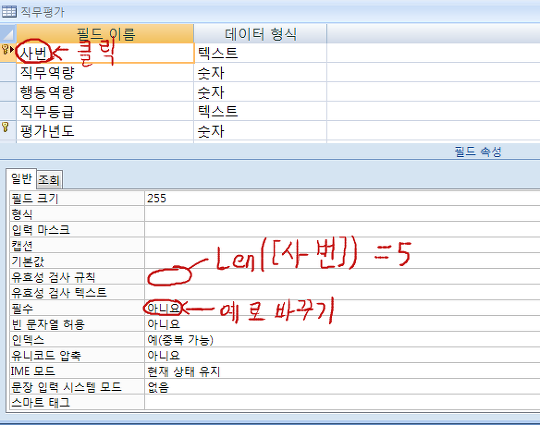
Task: Click the 행동역량 field name cell
Action: pyautogui.click(x=105, y=92)
